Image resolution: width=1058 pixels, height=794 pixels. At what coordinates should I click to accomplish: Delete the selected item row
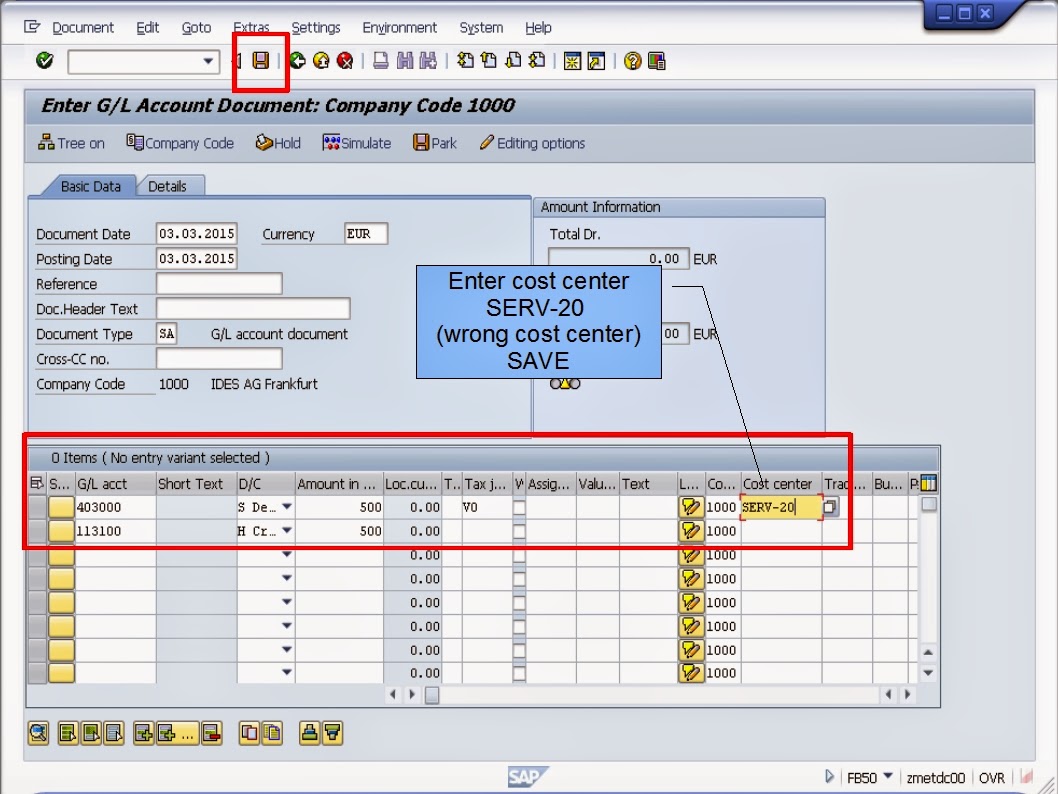[211, 732]
